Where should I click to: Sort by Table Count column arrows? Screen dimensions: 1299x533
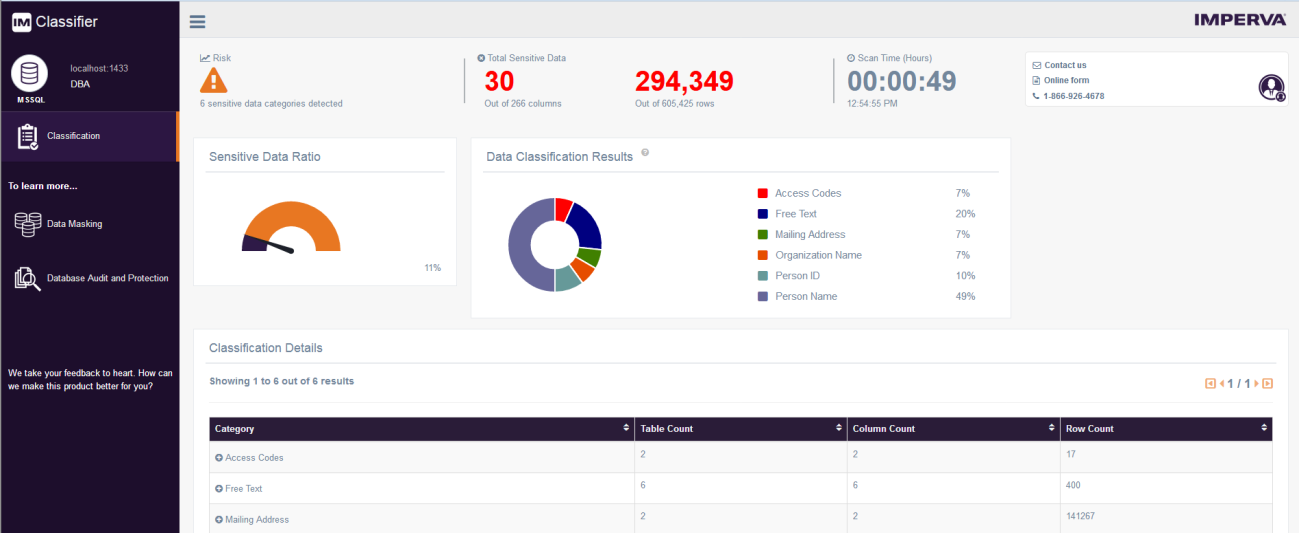(839, 428)
